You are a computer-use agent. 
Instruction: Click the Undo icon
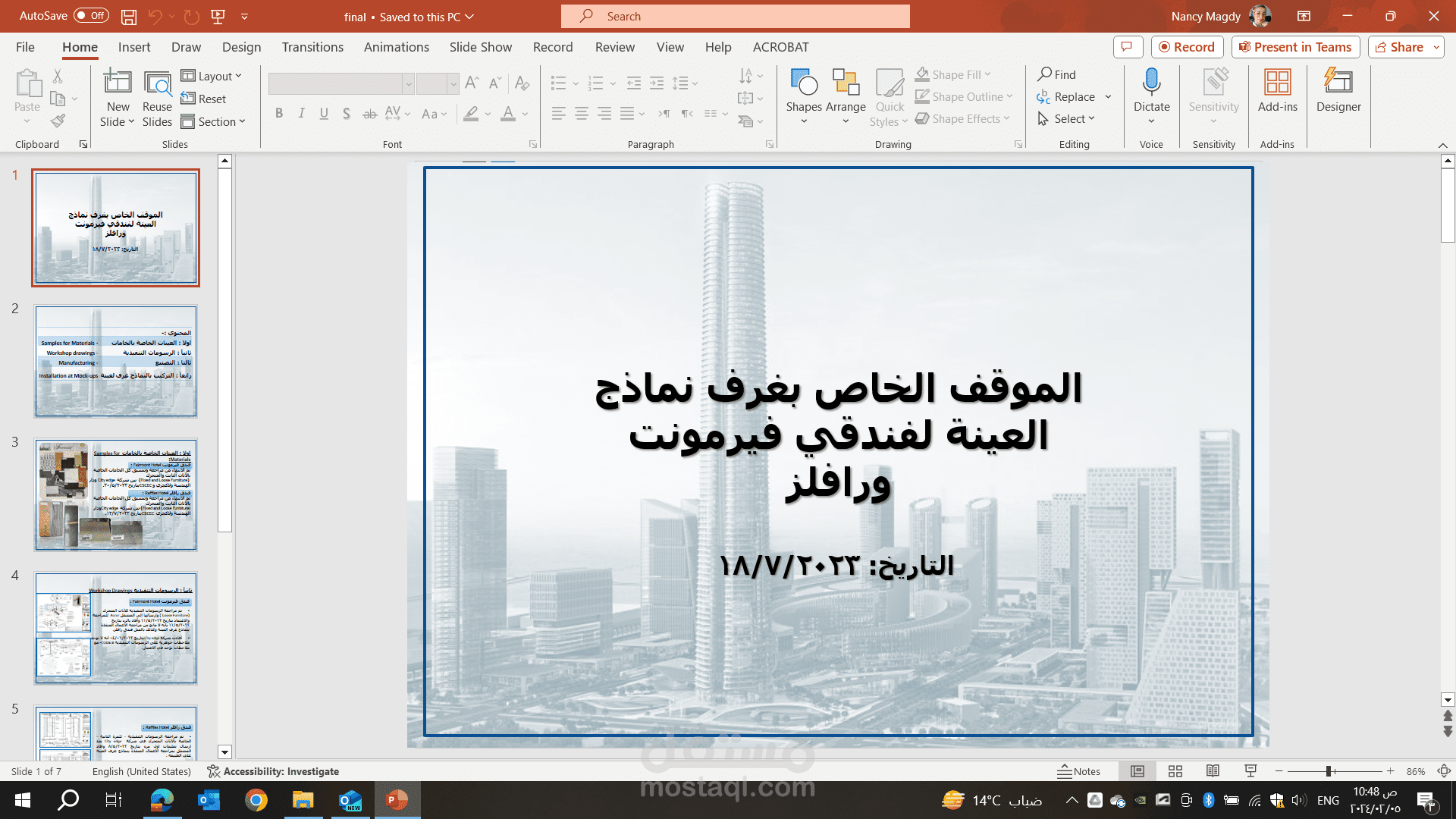click(x=155, y=16)
